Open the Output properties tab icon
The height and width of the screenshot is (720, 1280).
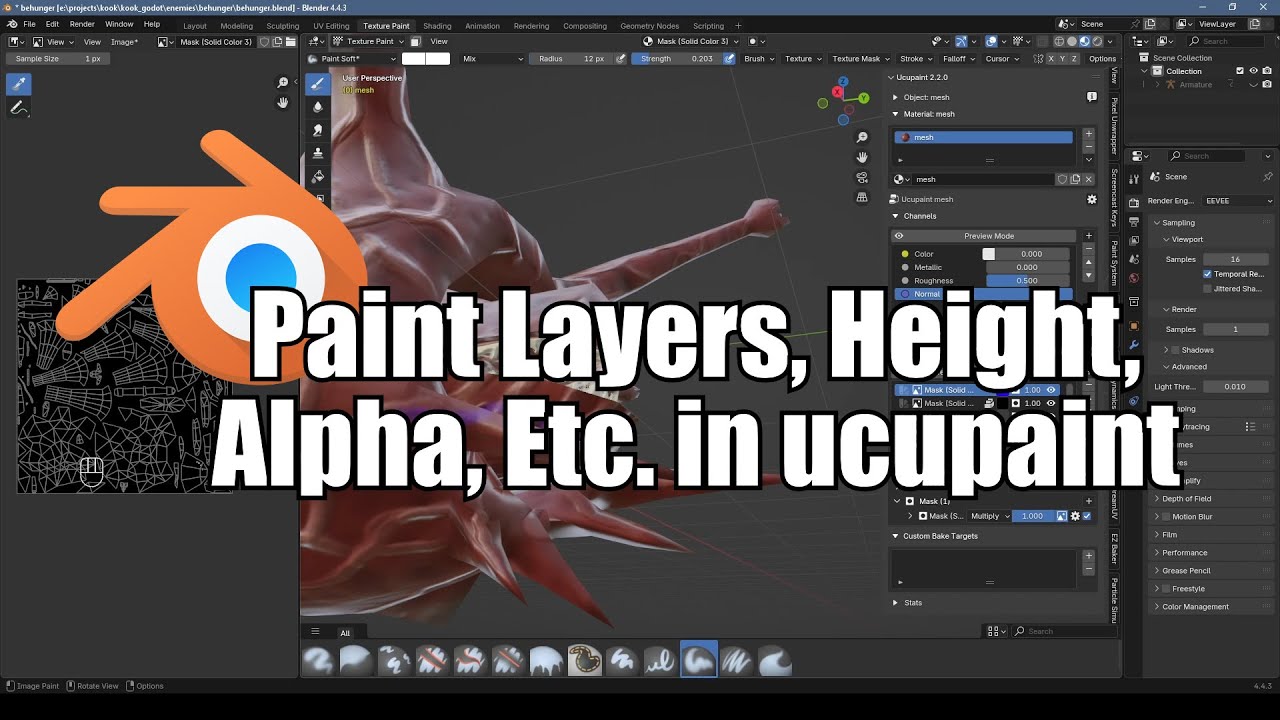click(1134, 221)
